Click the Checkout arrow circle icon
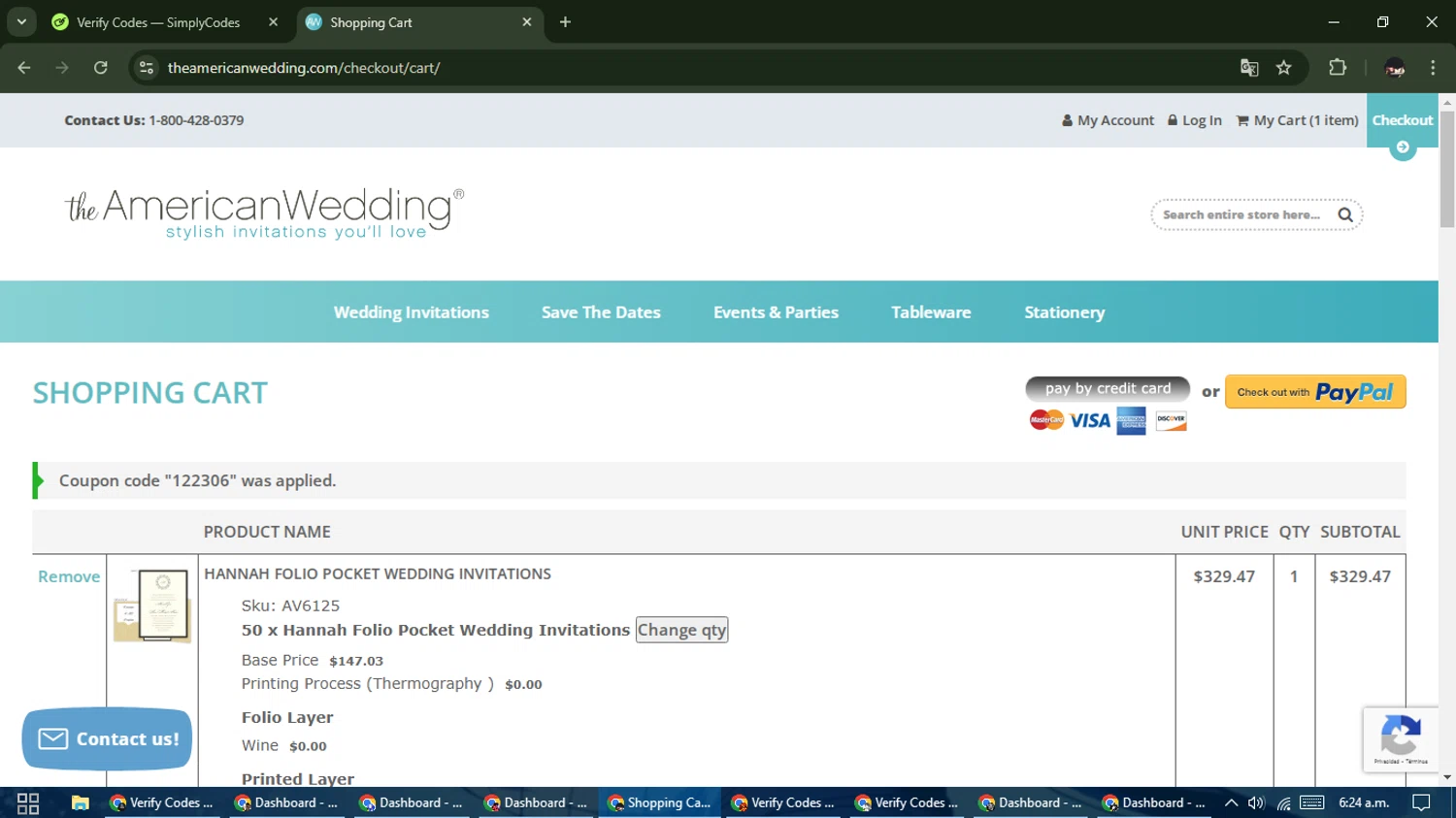The height and width of the screenshot is (818, 1456). 1403,147
